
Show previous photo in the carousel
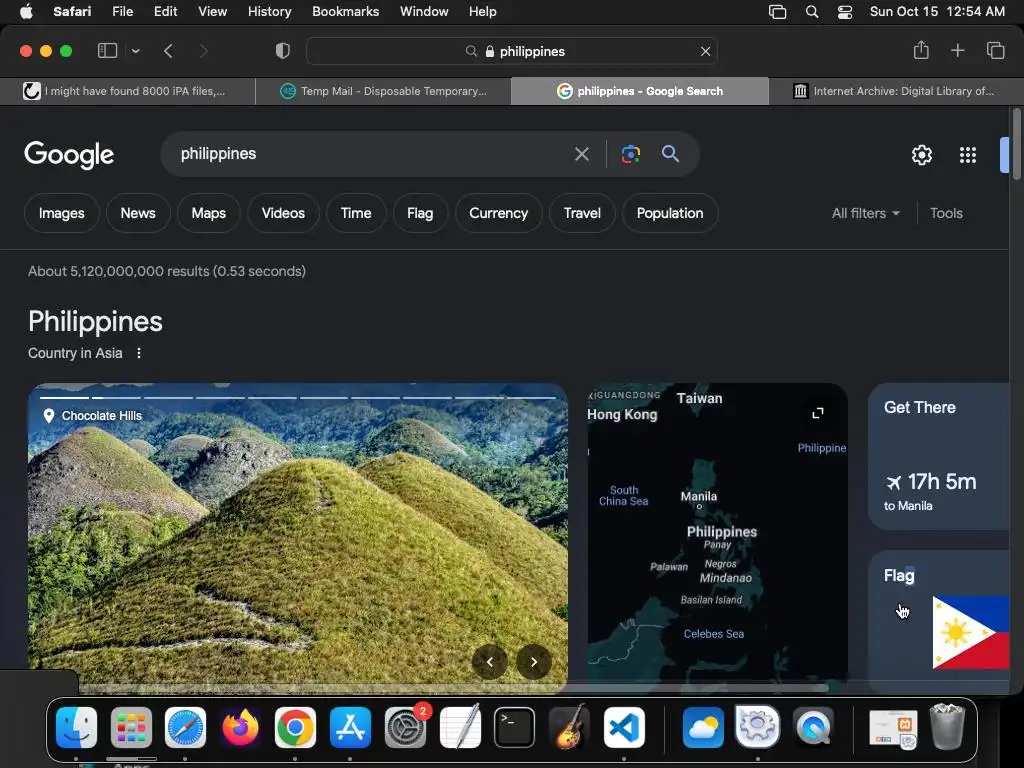(x=489, y=662)
